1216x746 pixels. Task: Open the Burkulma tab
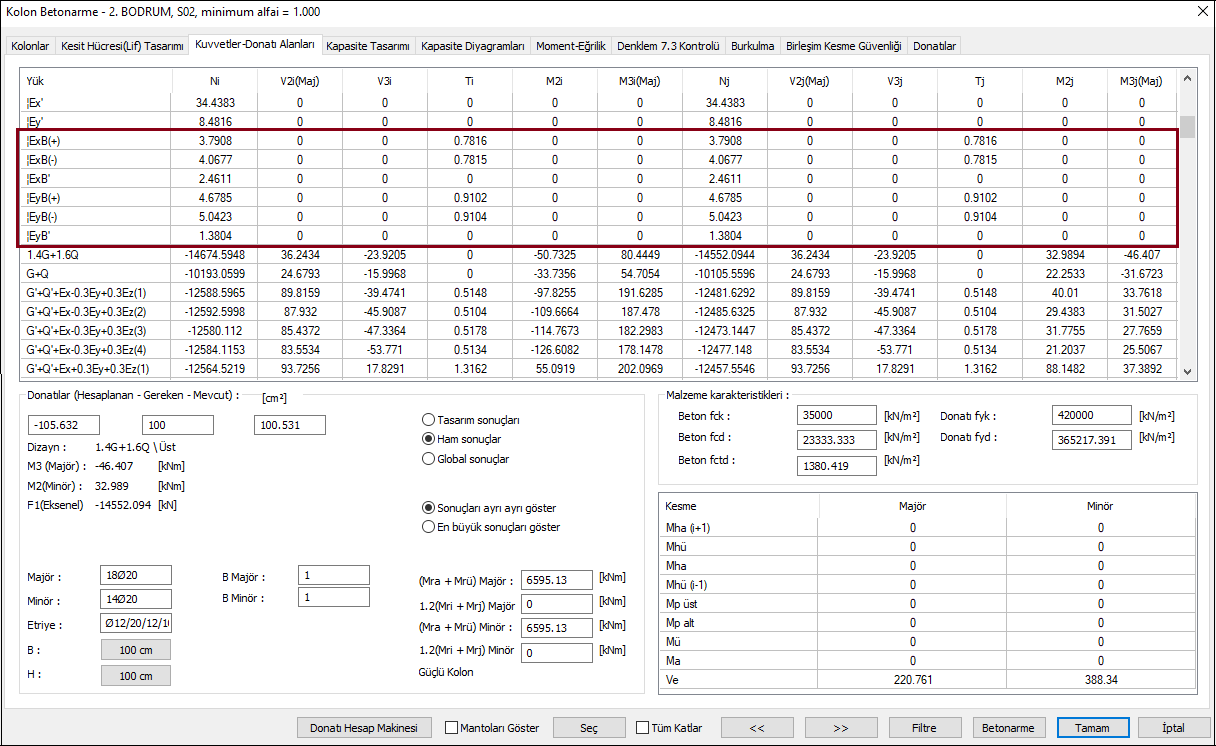tap(752, 46)
